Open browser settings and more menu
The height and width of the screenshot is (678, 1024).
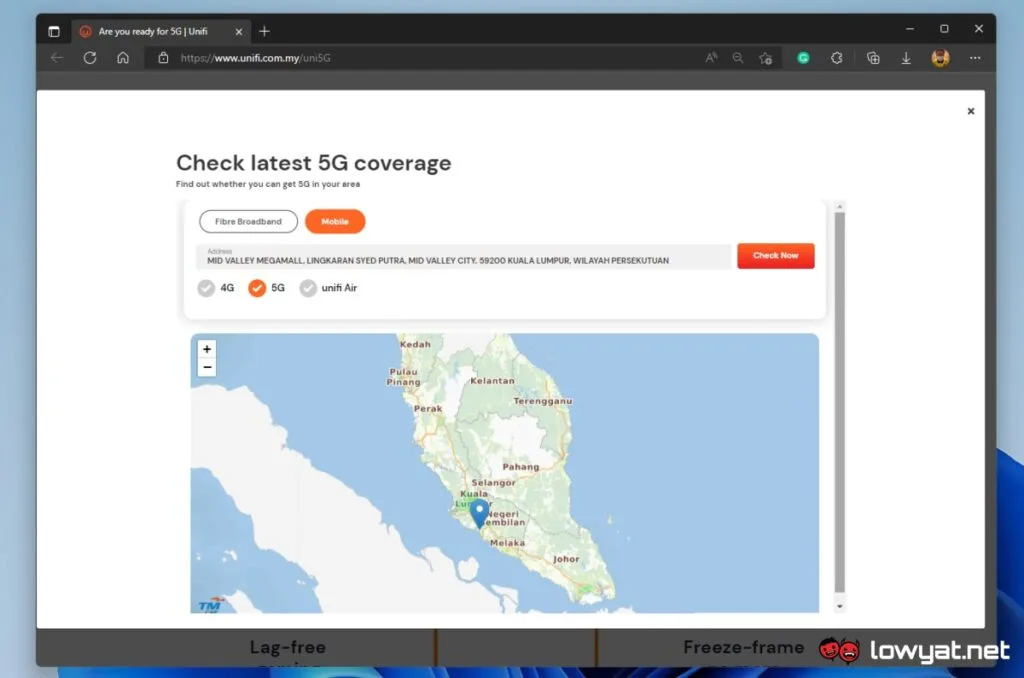(x=975, y=58)
